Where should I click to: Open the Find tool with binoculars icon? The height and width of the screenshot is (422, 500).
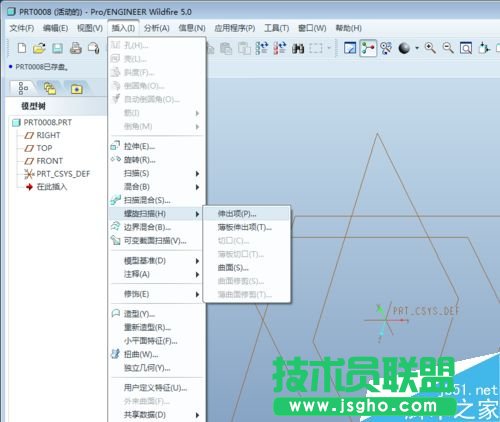click(298, 49)
